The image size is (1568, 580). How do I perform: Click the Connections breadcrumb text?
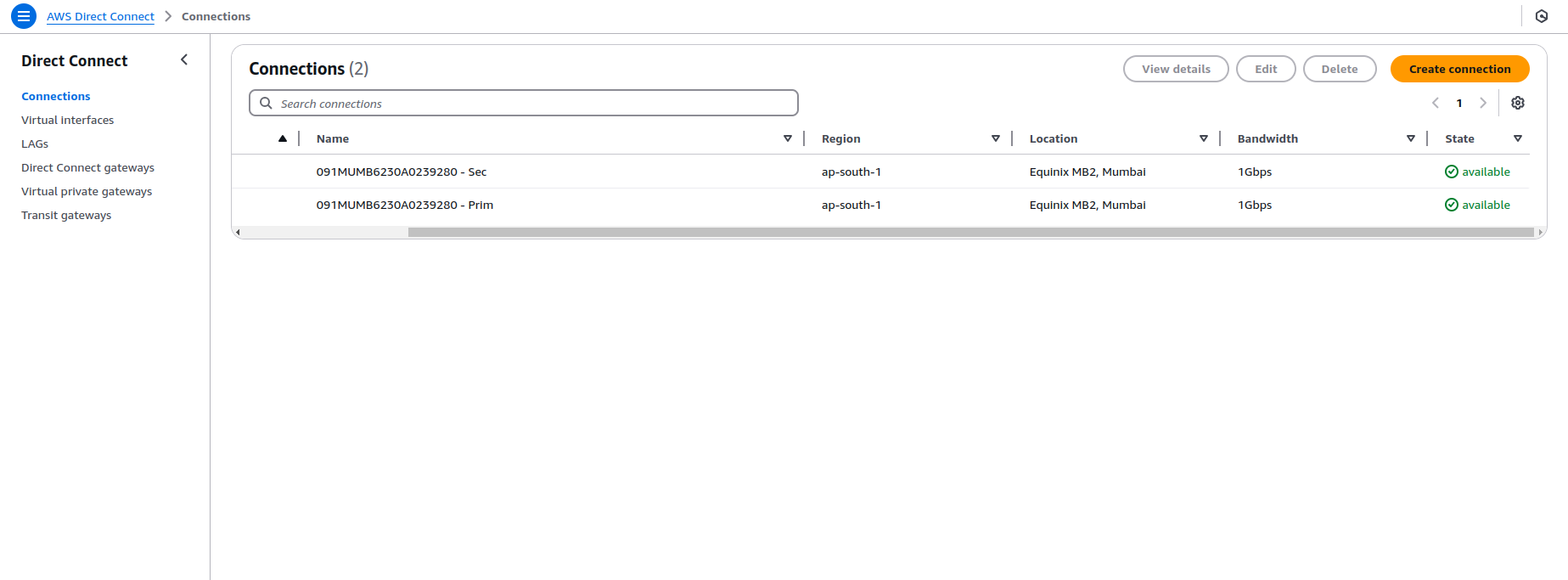tap(216, 16)
